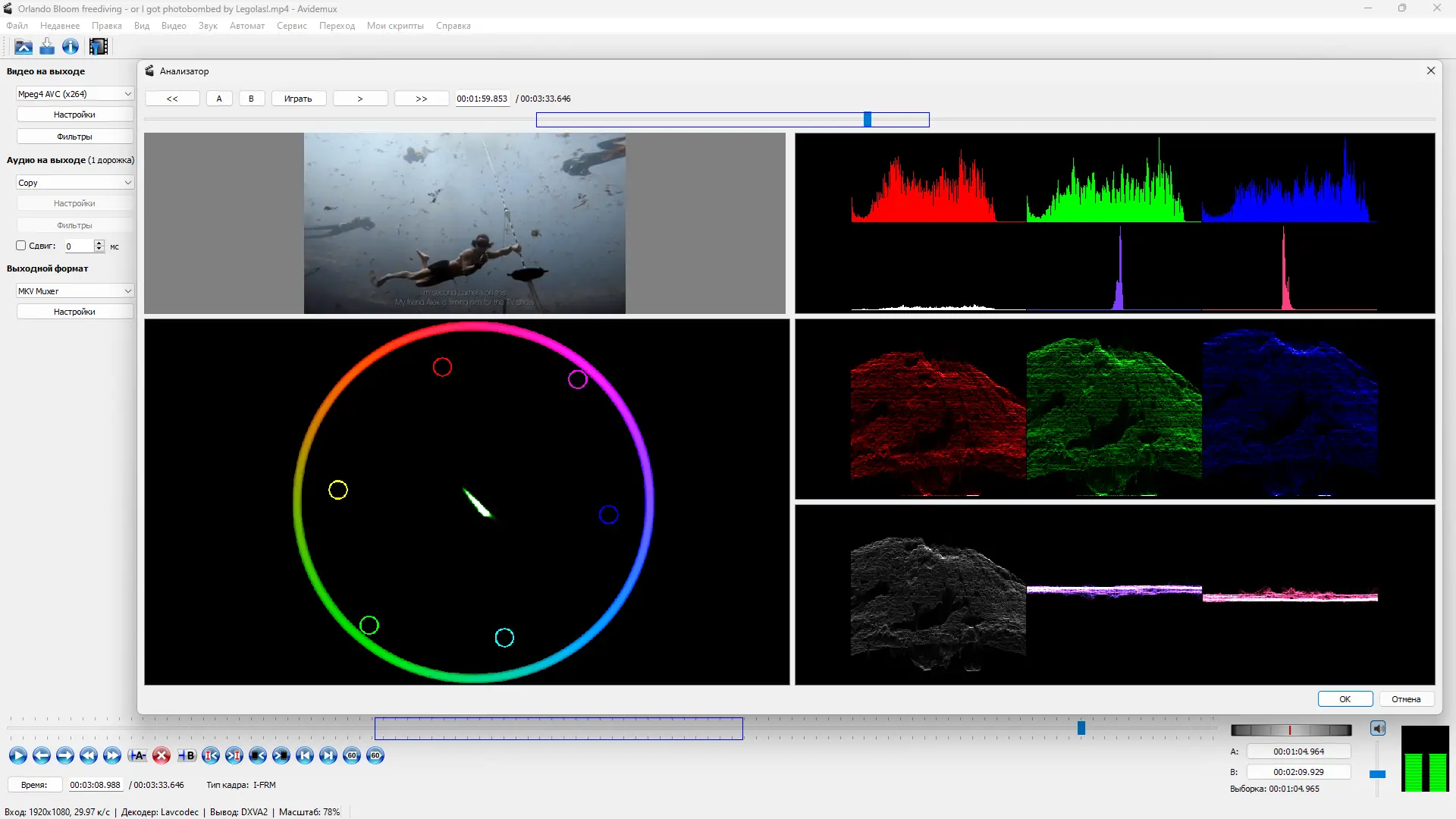Open the Видео menu
Viewport: 1456px width, 819px height.
pyautogui.click(x=174, y=26)
